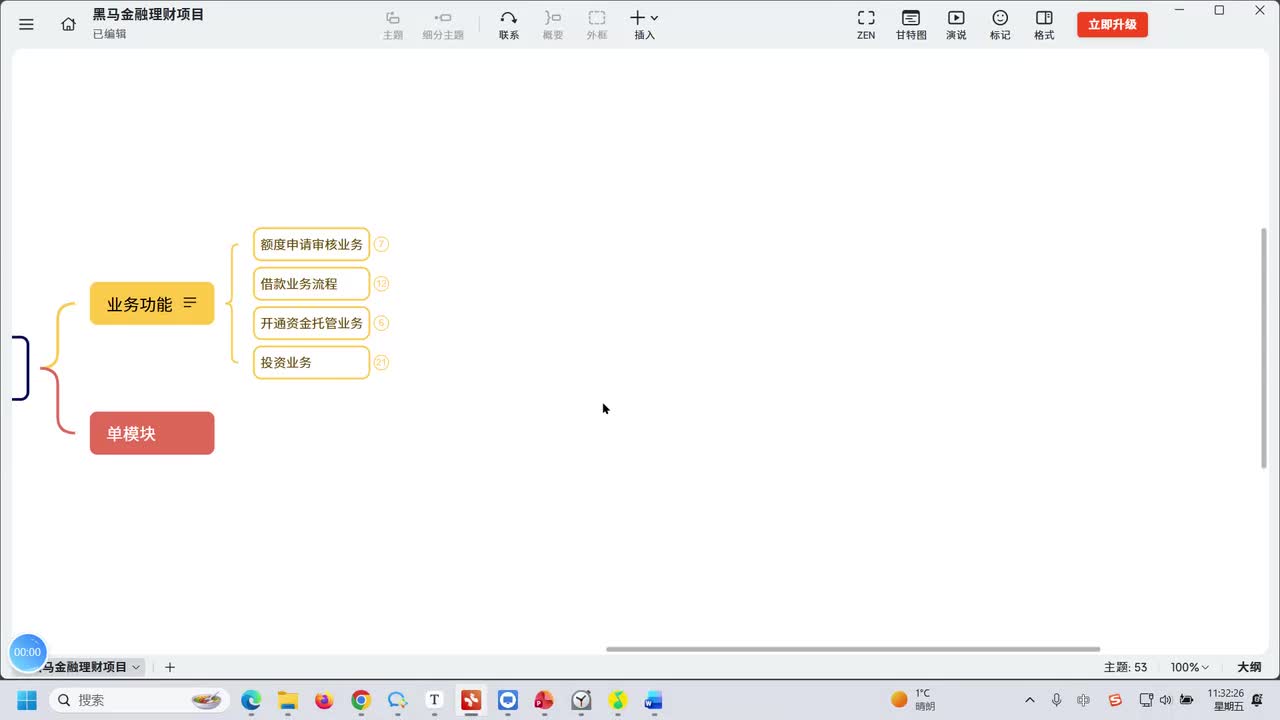Image resolution: width=1280 pixels, height=720 pixels.
Task: Click the upgrade now (立即升级) button
Action: [1112, 24]
